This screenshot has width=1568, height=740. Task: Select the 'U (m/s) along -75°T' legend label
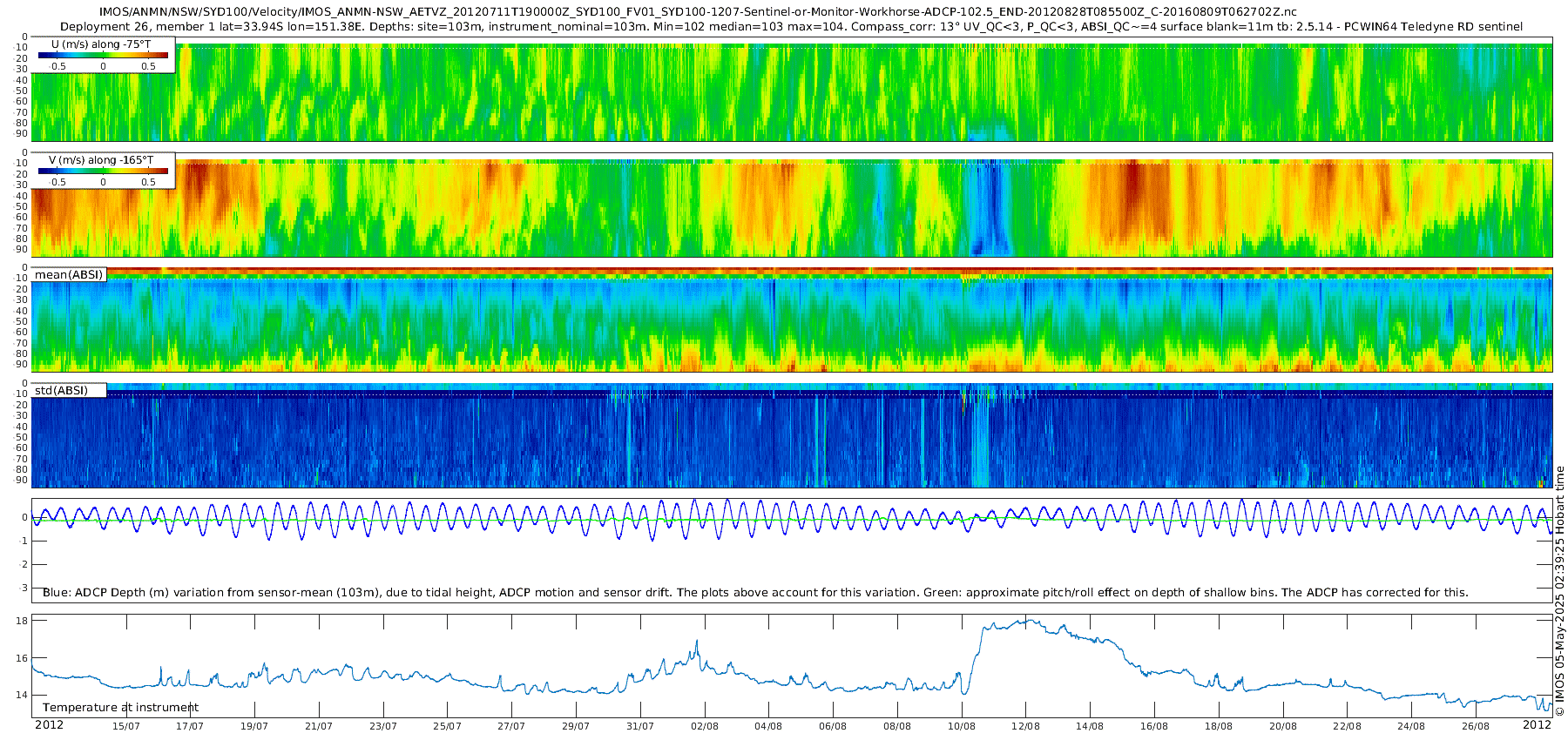click(101, 44)
